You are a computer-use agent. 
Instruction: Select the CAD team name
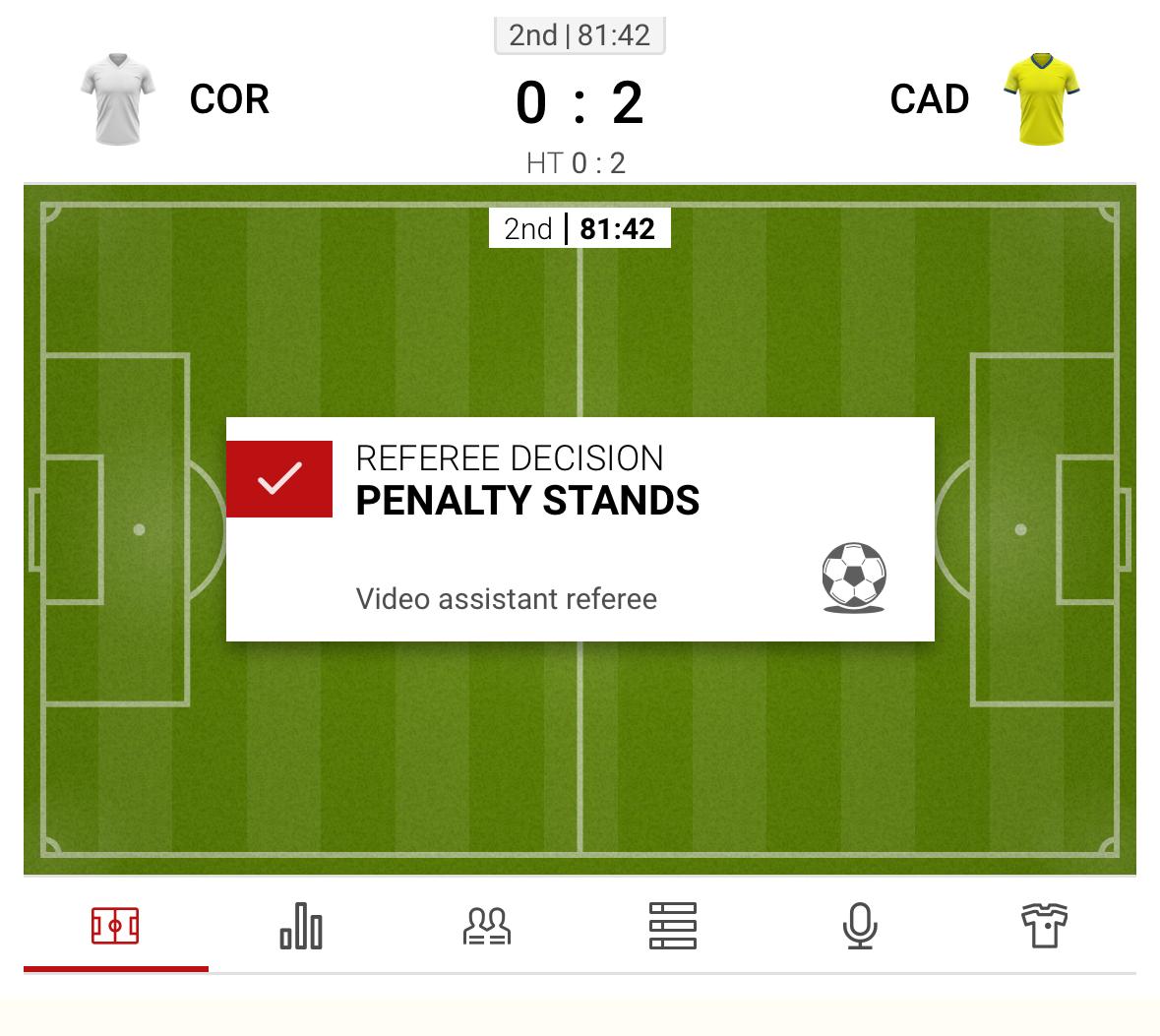930,99
